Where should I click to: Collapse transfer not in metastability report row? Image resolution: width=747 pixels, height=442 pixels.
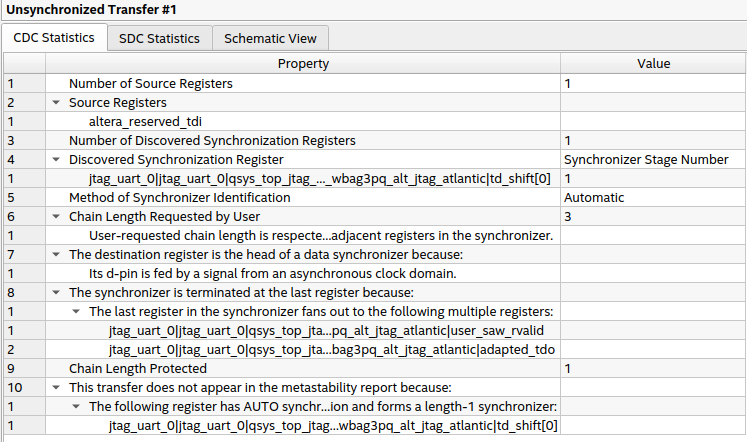click(x=54, y=387)
